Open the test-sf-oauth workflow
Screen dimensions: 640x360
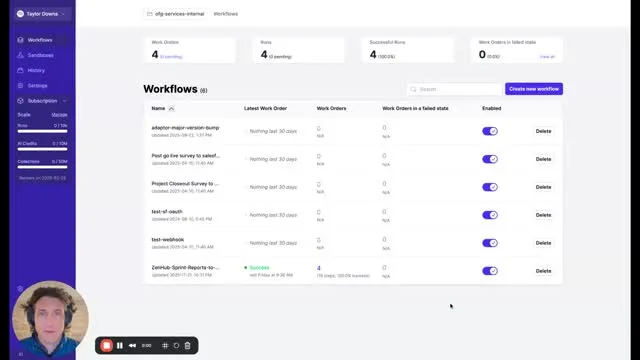(167, 211)
